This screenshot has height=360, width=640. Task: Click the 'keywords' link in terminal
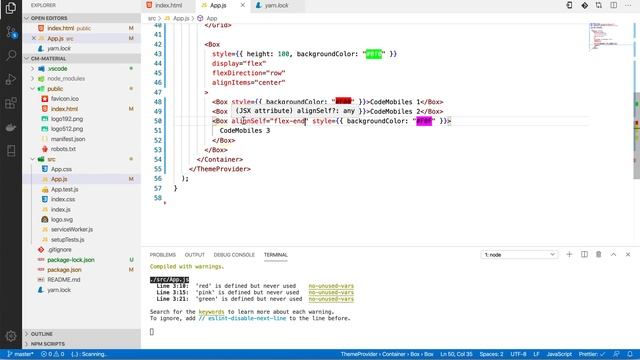pos(211,312)
